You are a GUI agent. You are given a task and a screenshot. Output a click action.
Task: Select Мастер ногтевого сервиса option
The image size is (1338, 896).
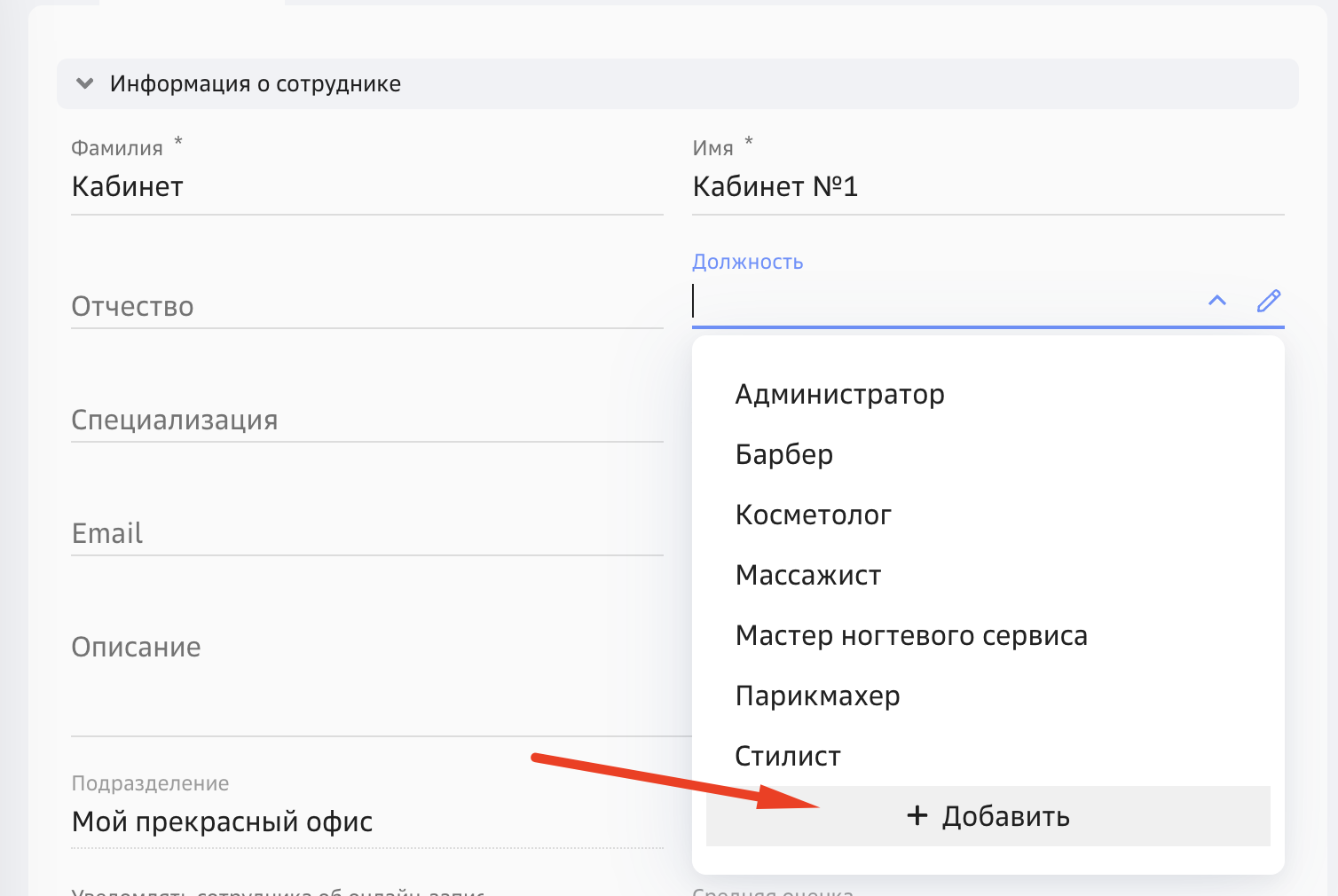910,635
